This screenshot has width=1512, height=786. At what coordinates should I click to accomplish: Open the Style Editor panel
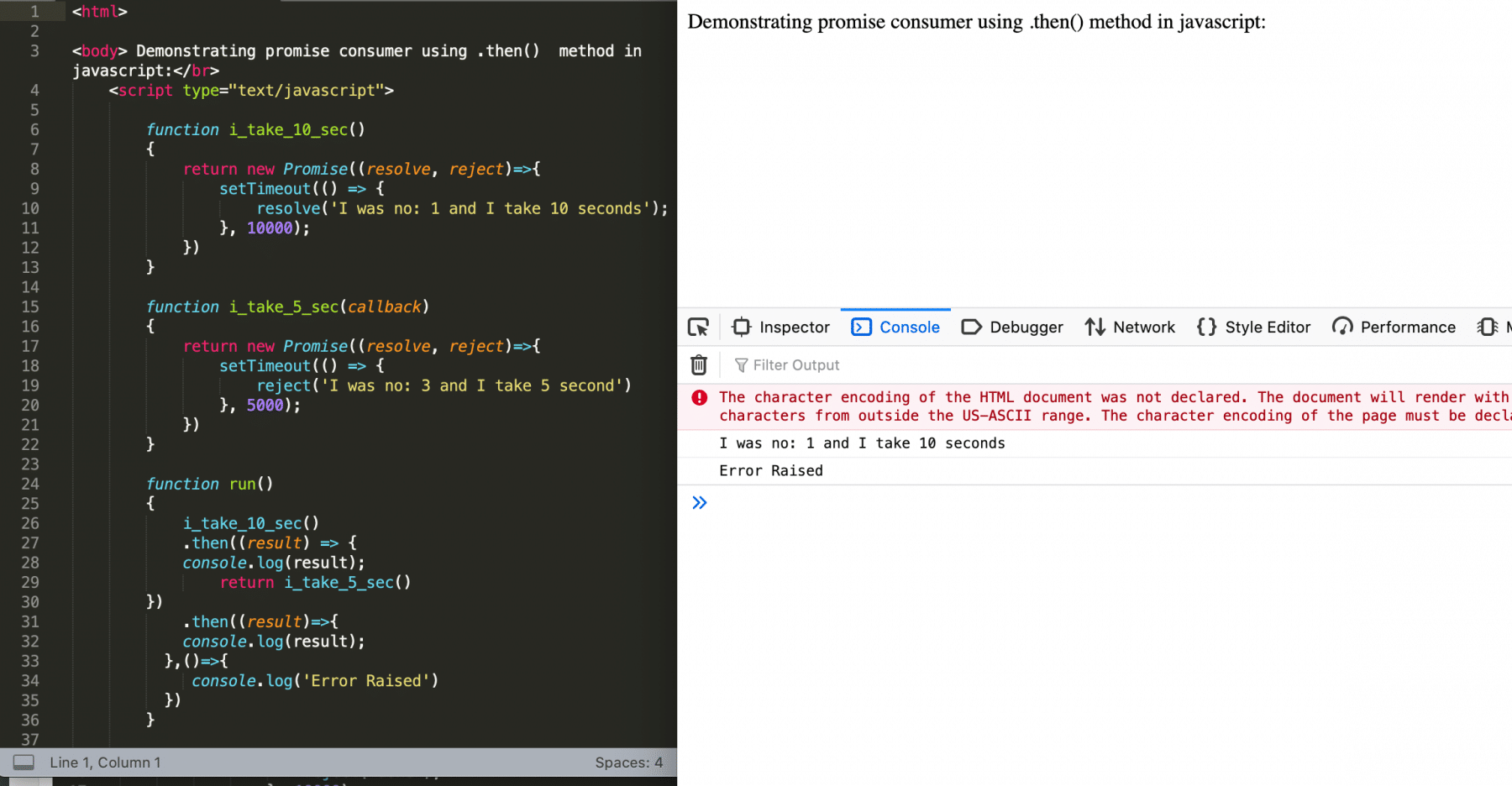click(x=1254, y=327)
